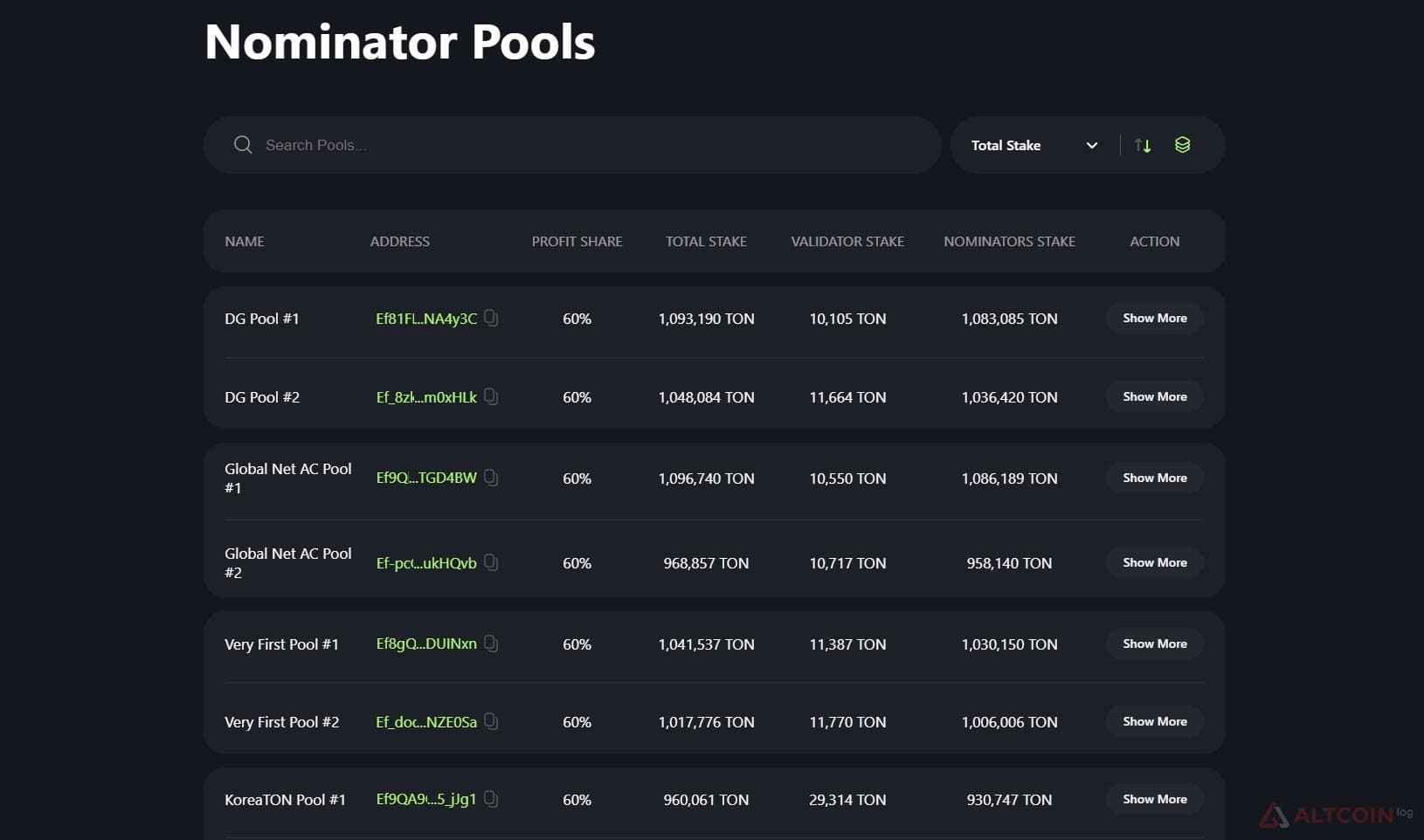Open address link Ef81Fl...NA4y3C
Screen dimensions: 1424x840
[426, 319]
